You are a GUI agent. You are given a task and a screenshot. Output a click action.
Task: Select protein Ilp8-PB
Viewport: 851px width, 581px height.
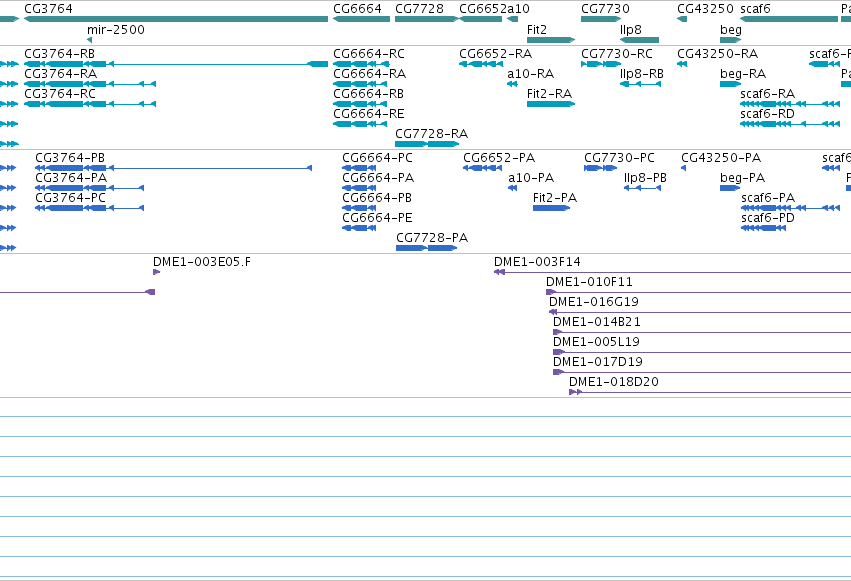point(643,188)
